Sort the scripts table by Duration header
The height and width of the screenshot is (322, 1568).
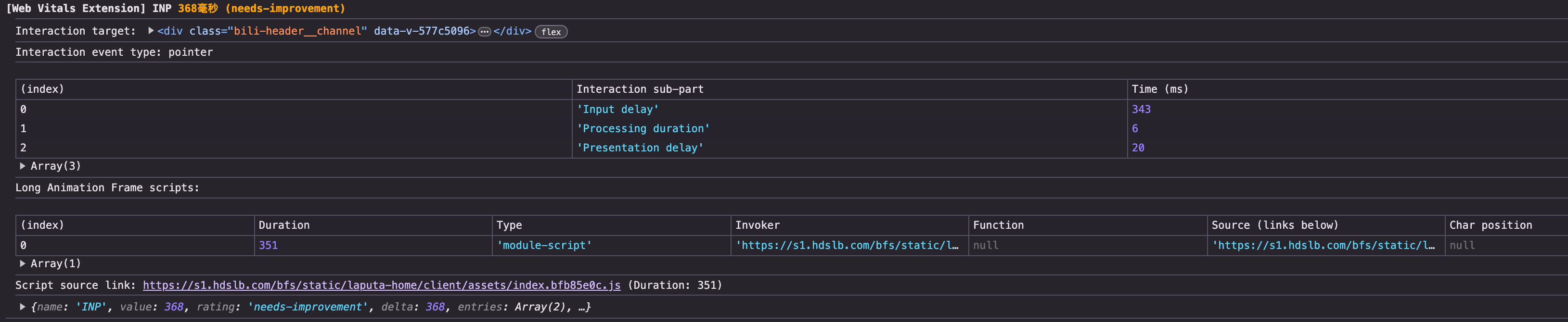pyautogui.click(x=283, y=225)
